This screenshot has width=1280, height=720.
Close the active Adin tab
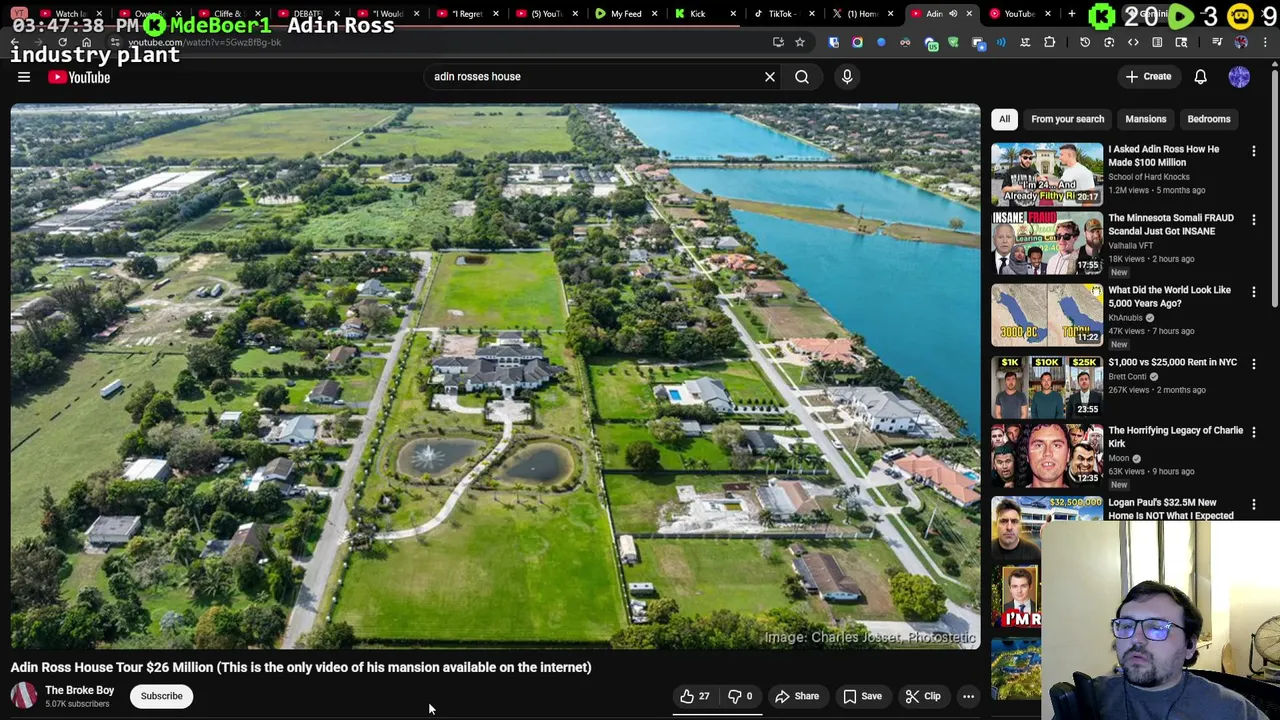coord(969,14)
